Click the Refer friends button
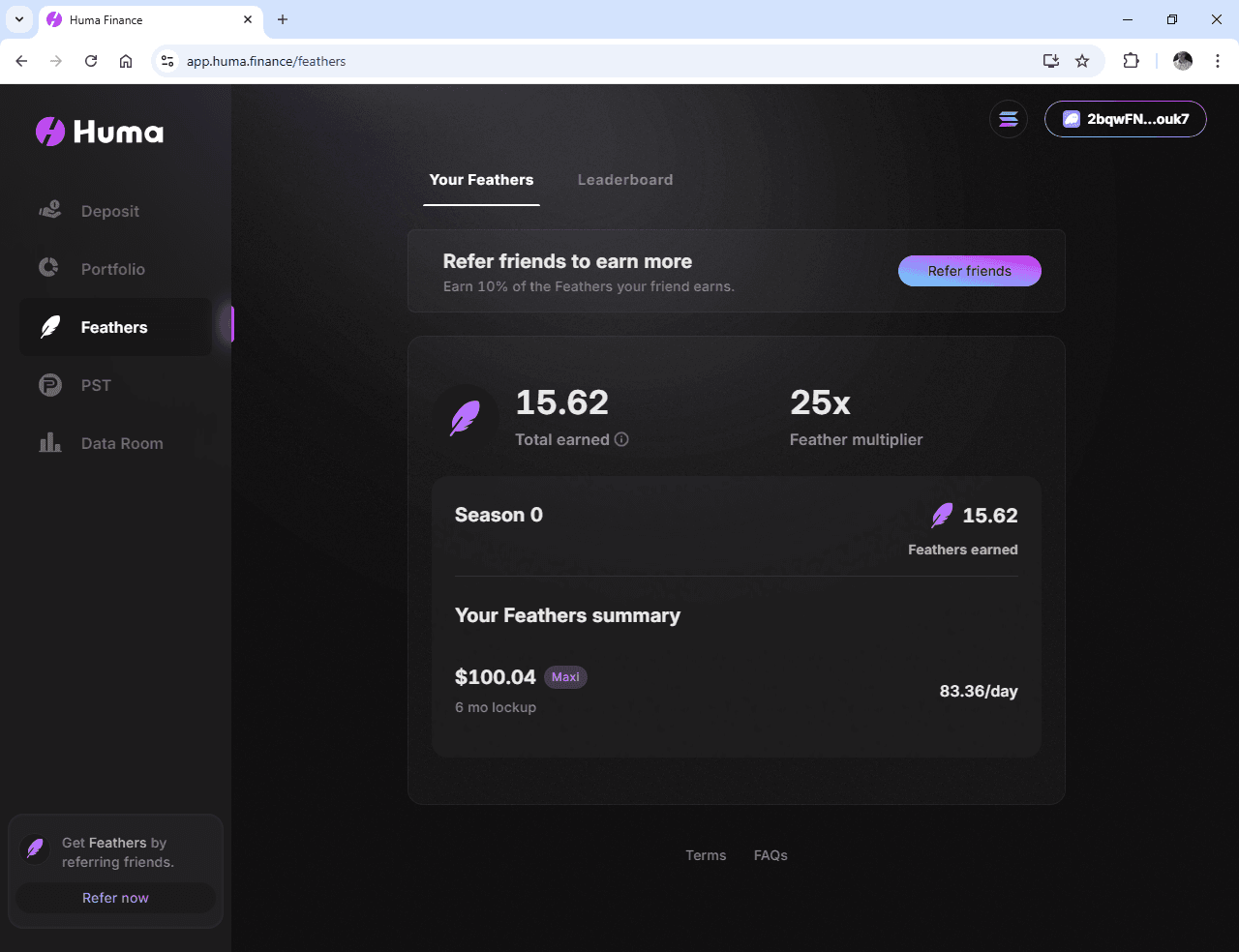 [x=970, y=271]
